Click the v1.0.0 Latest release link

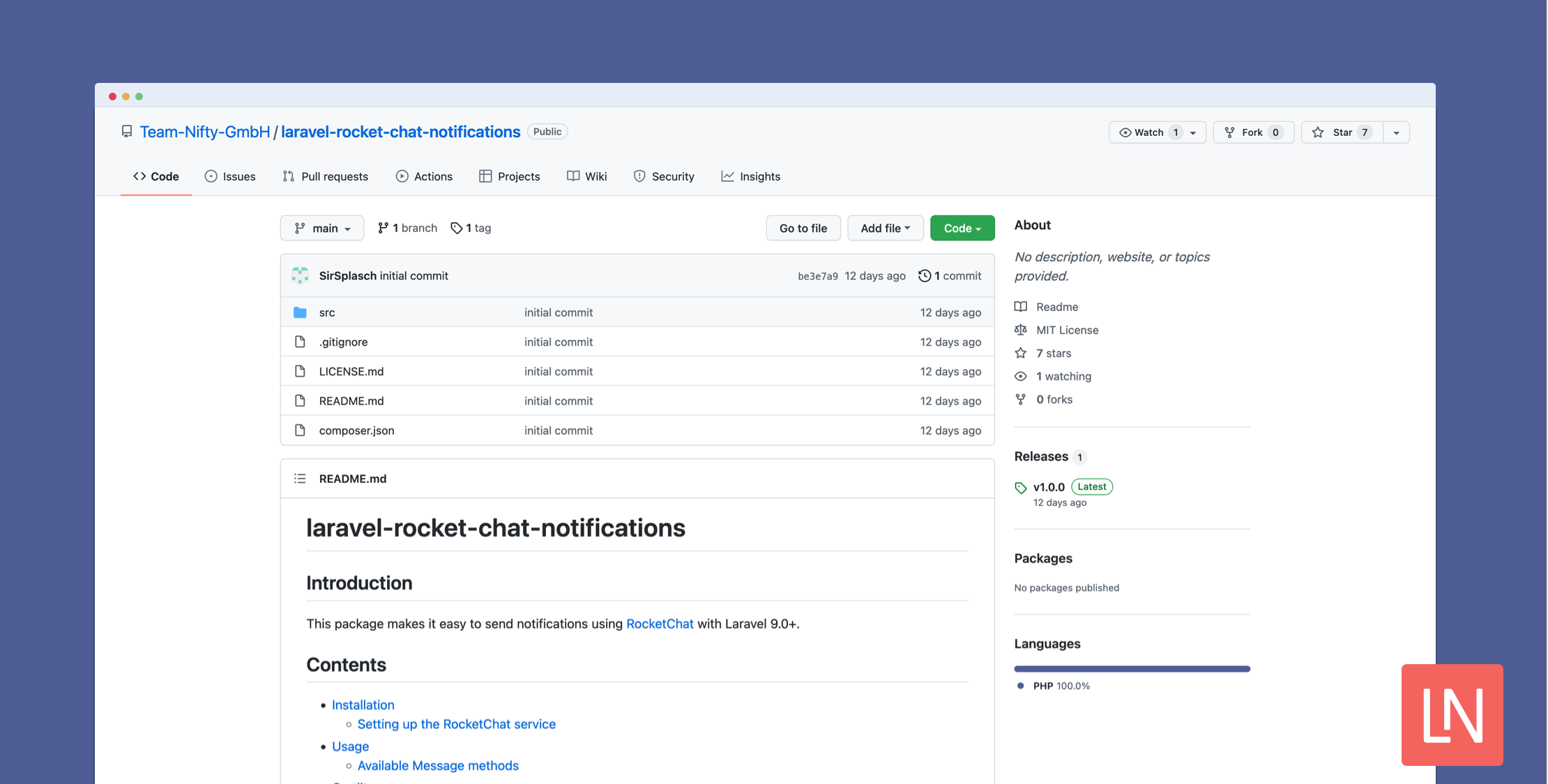click(1049, 486)
